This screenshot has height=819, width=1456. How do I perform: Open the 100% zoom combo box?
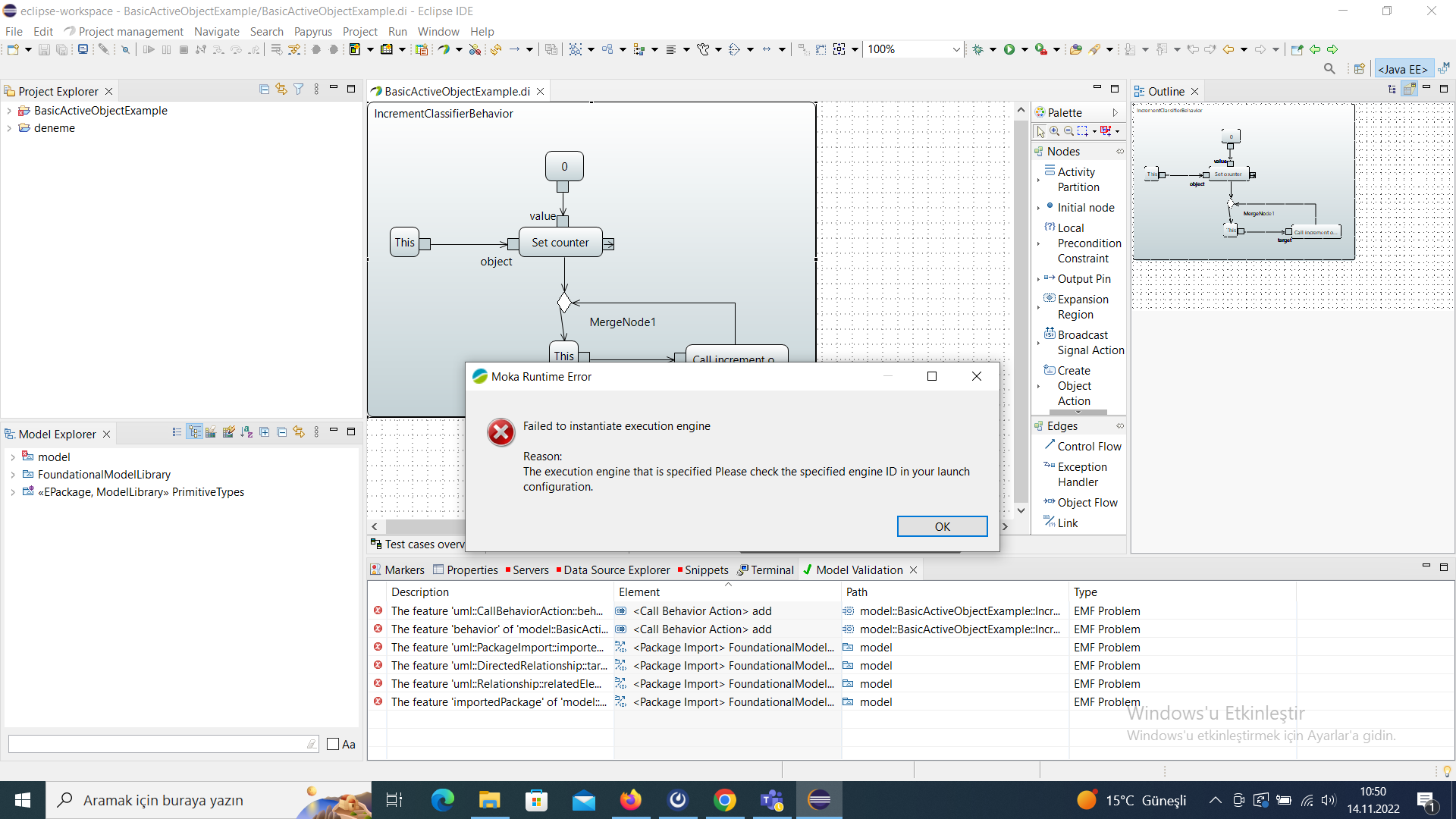[955, 49]
